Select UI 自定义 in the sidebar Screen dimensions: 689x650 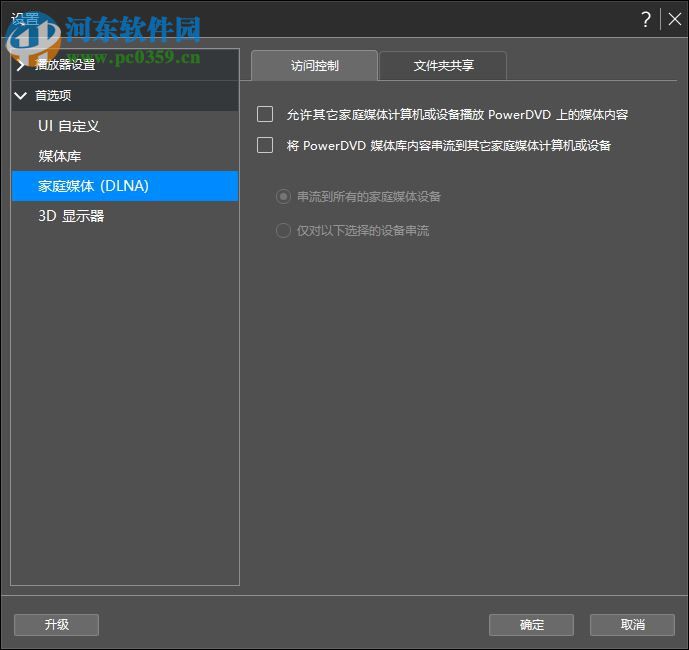point(125,126)
